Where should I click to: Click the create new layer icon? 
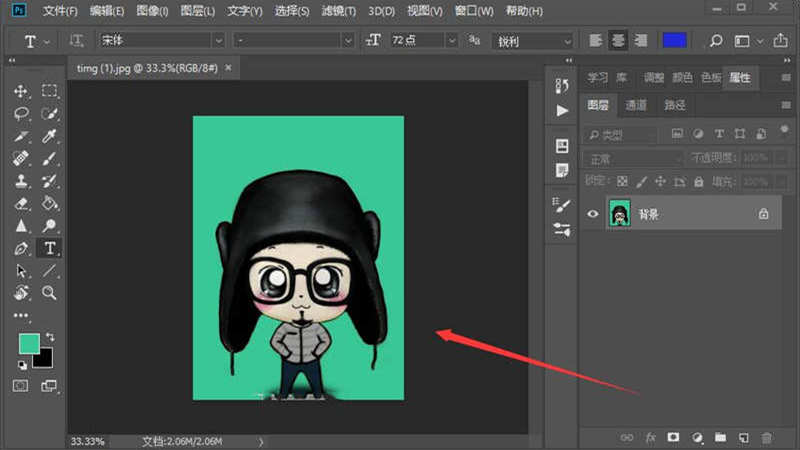tap(743, 437)
